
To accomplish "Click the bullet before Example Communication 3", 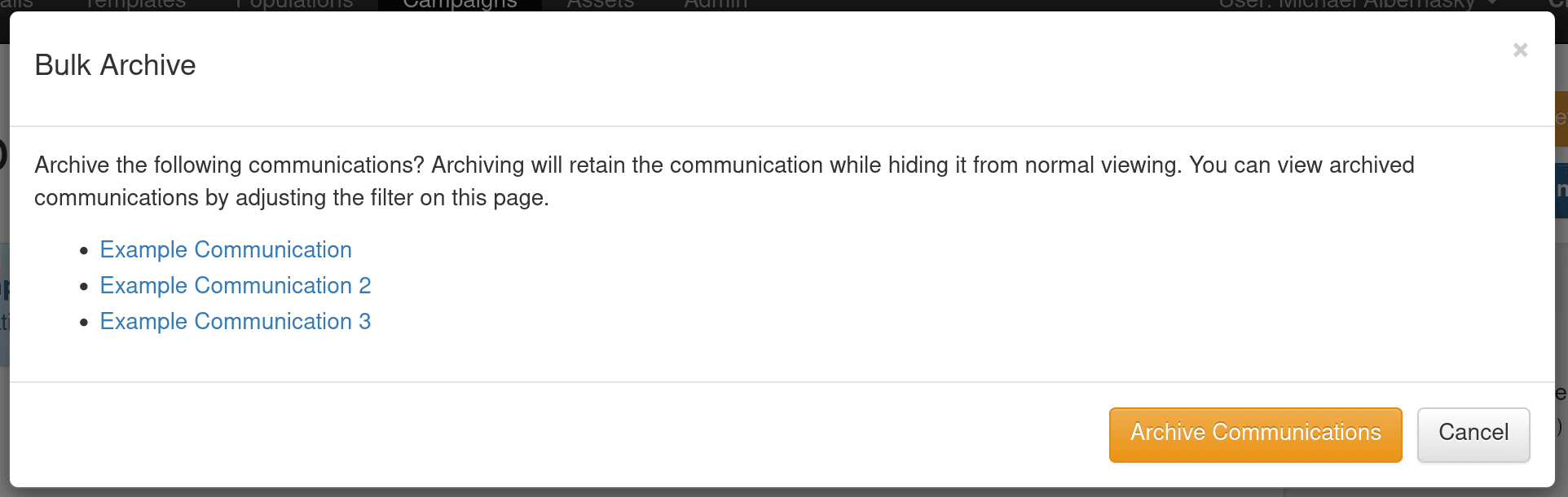I will tap(84, 323).
